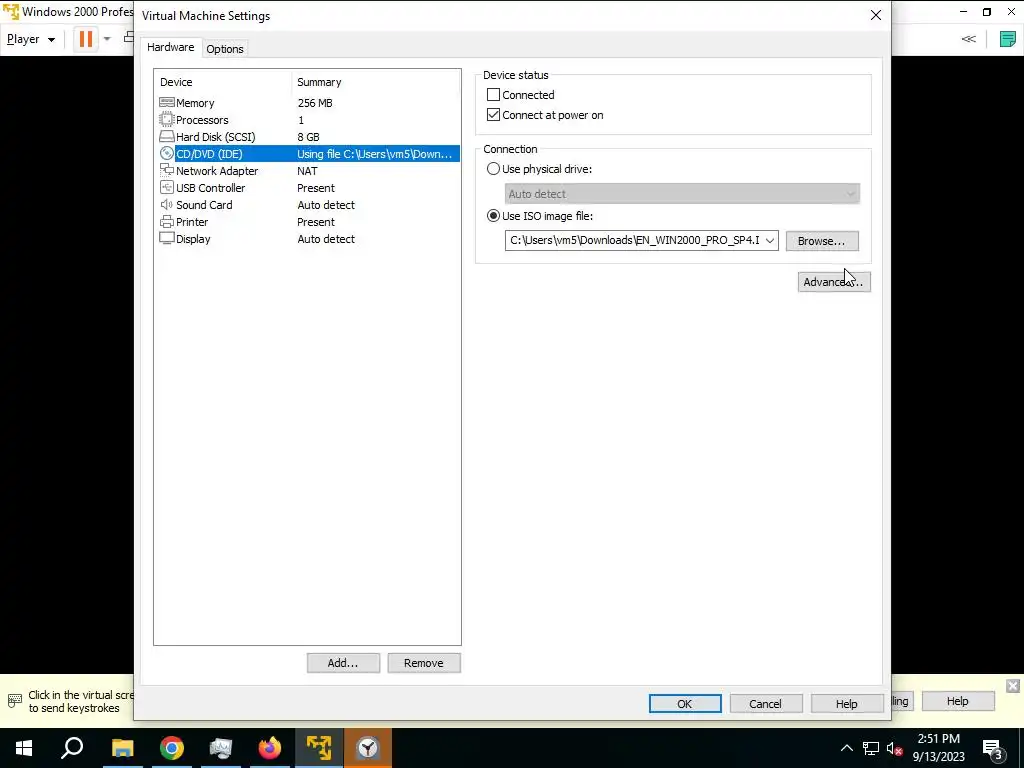This screenshot has width=1024, height=768.
Task: Click the Display Auto detect summary
Action: point(326,238)
